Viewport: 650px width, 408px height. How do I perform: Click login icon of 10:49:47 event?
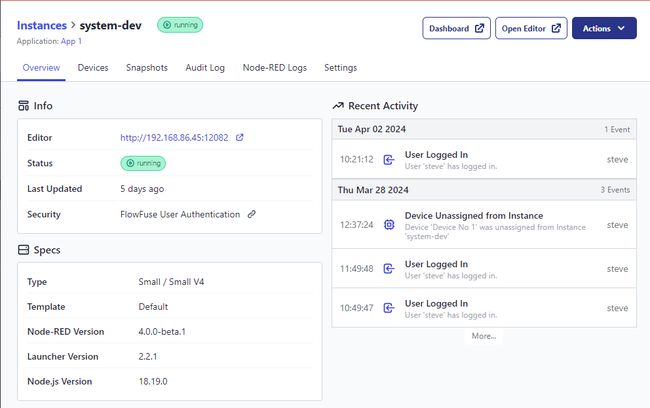tap(389, 308)
